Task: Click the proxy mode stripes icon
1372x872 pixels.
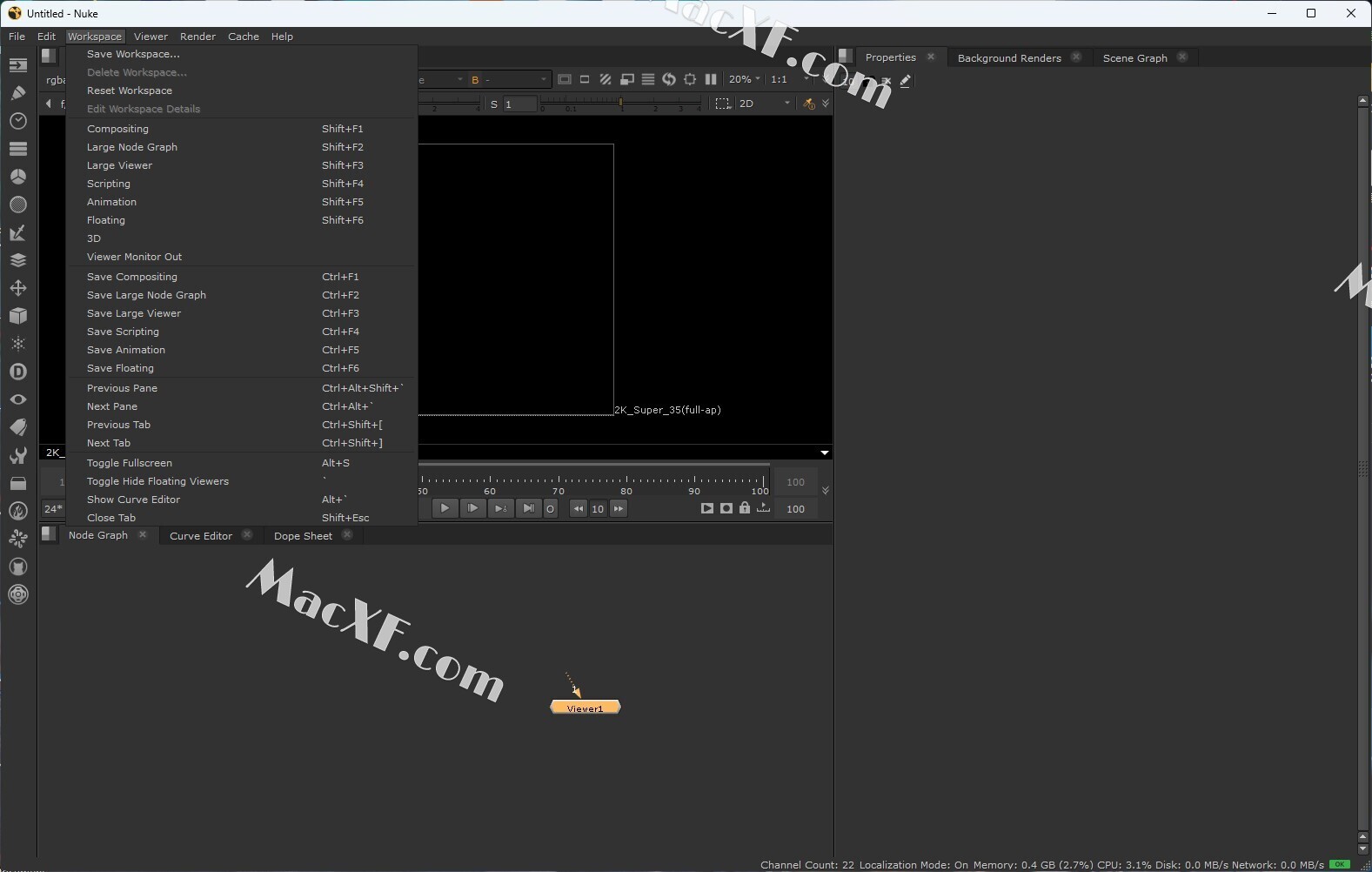Action: pos(606,79)
